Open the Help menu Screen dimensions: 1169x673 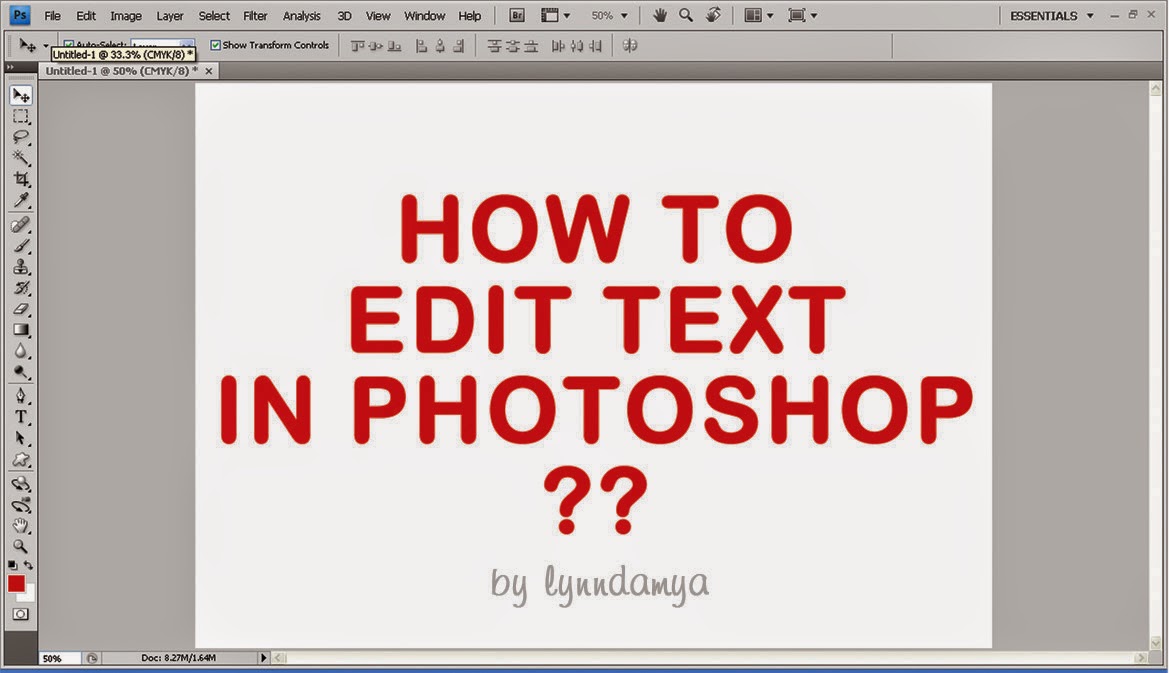(469, 16)
